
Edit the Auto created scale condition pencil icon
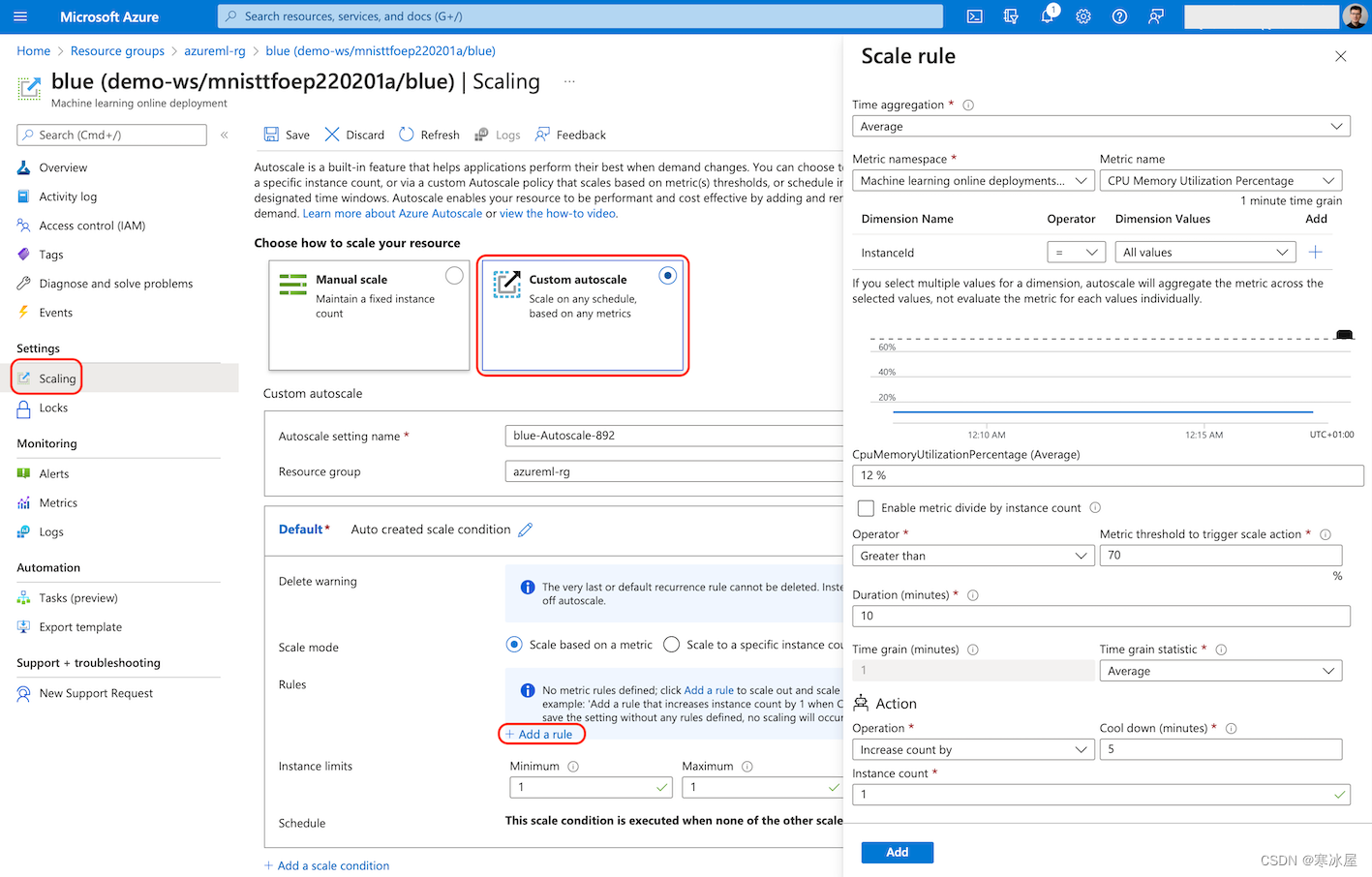tap(526, 529)
